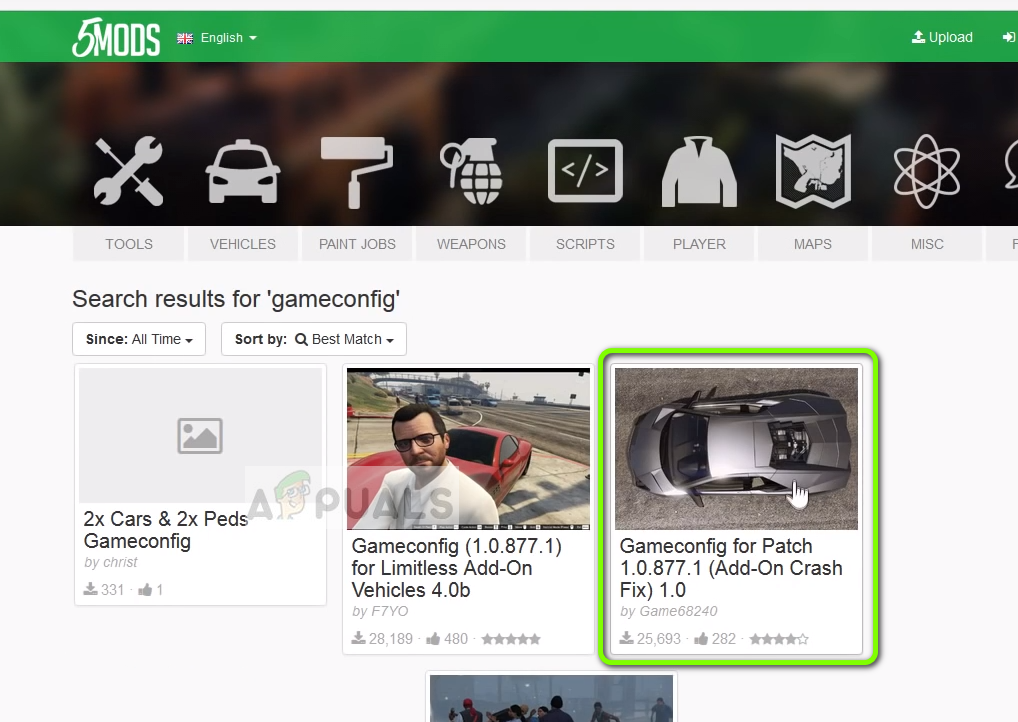This screenshot has width=1018, height=722.
Task: Click author name christ
Action: [x=121, y=562]
